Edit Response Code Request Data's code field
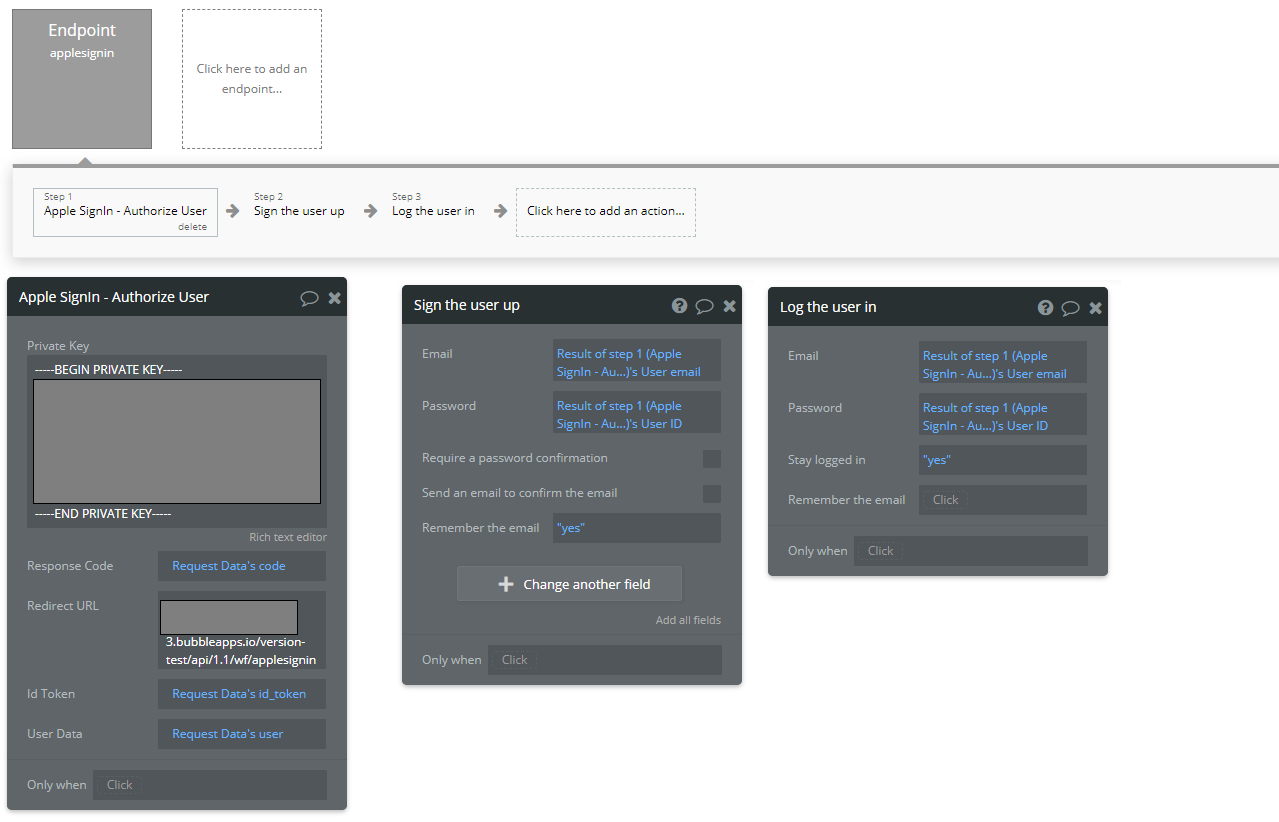 coord(242,566)
